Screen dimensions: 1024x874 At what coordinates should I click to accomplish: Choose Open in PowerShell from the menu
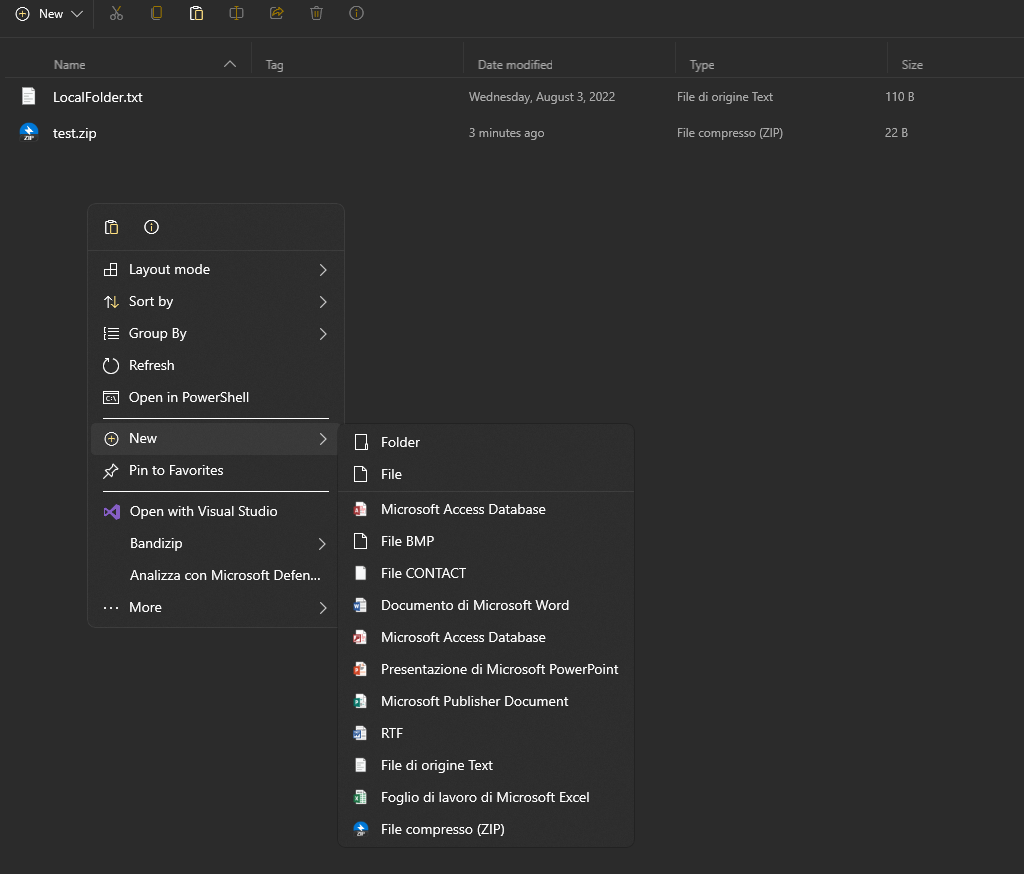coord(216,397)
